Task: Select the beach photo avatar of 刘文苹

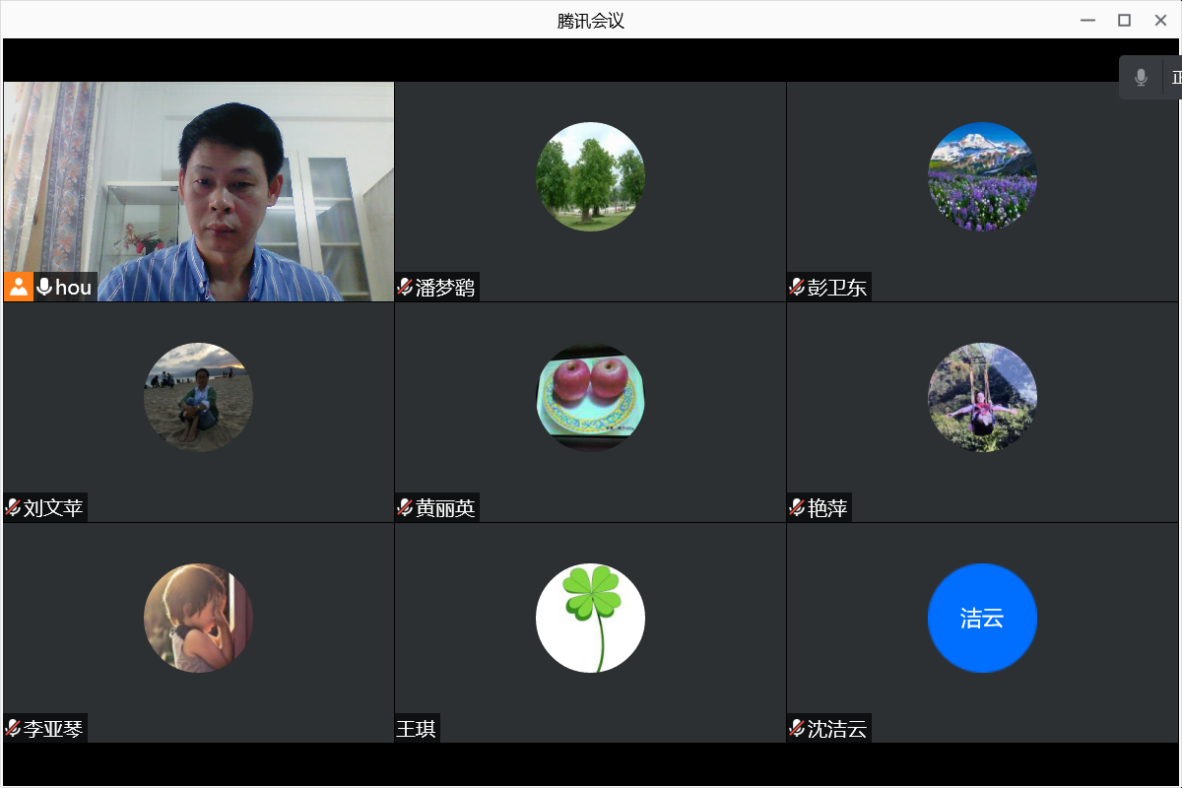Action: (x=198, y=397)
